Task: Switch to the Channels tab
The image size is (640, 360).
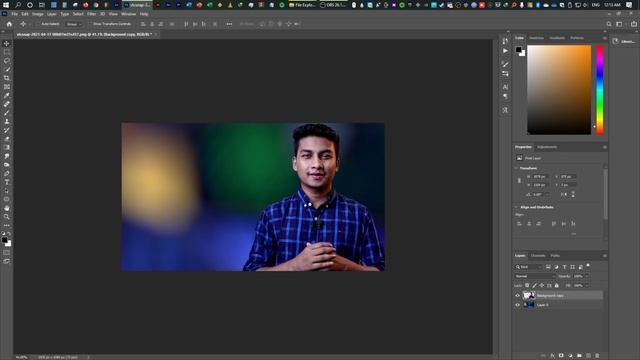Action: [x=538, y=256]
